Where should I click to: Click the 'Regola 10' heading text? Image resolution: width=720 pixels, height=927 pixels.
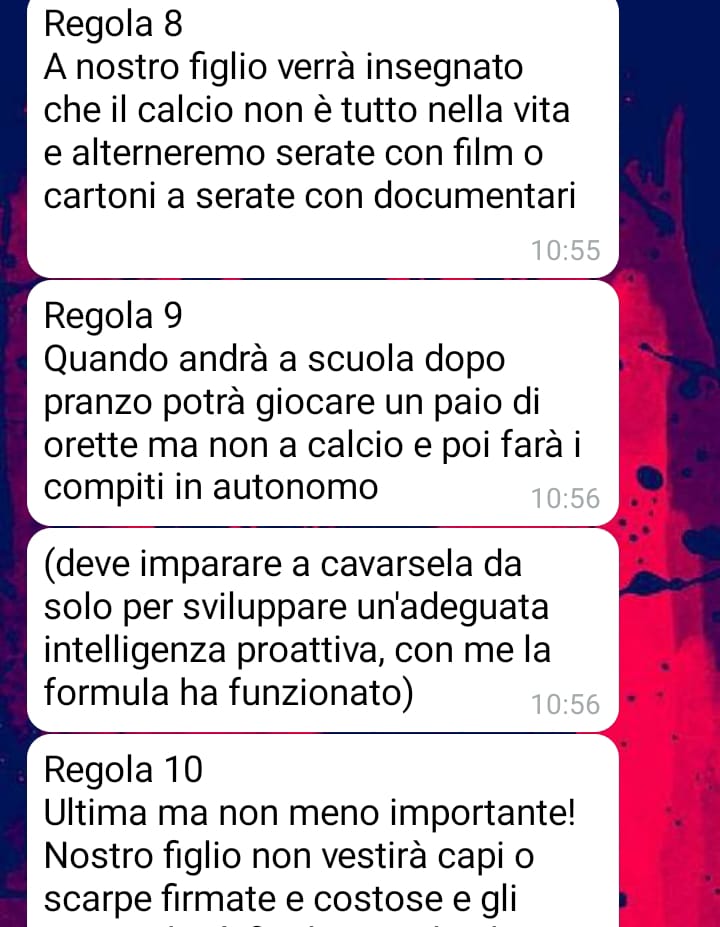[x=123, y=770]
